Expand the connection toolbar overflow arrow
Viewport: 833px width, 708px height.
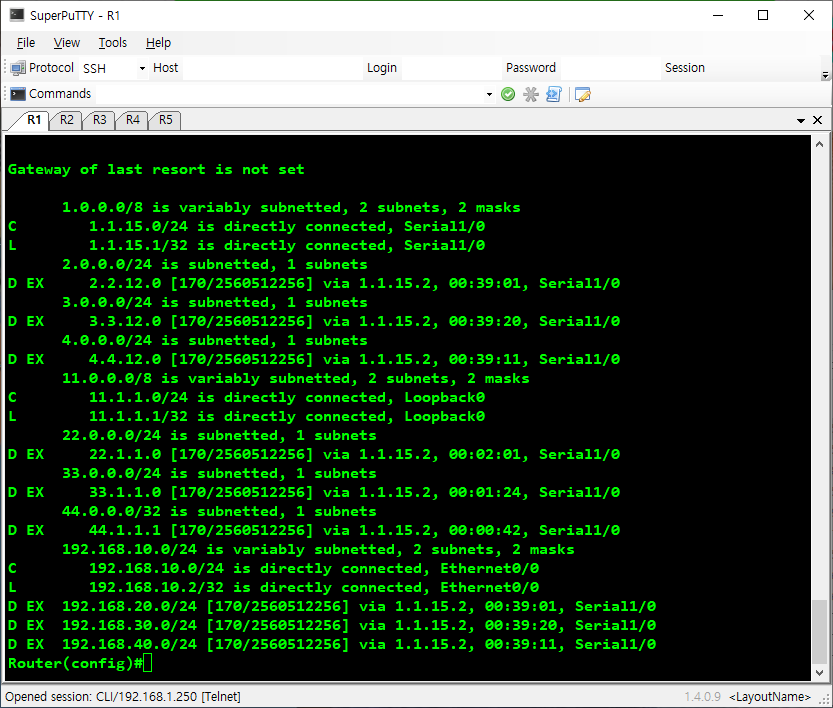pyautogui.click(x=825, y=75)
